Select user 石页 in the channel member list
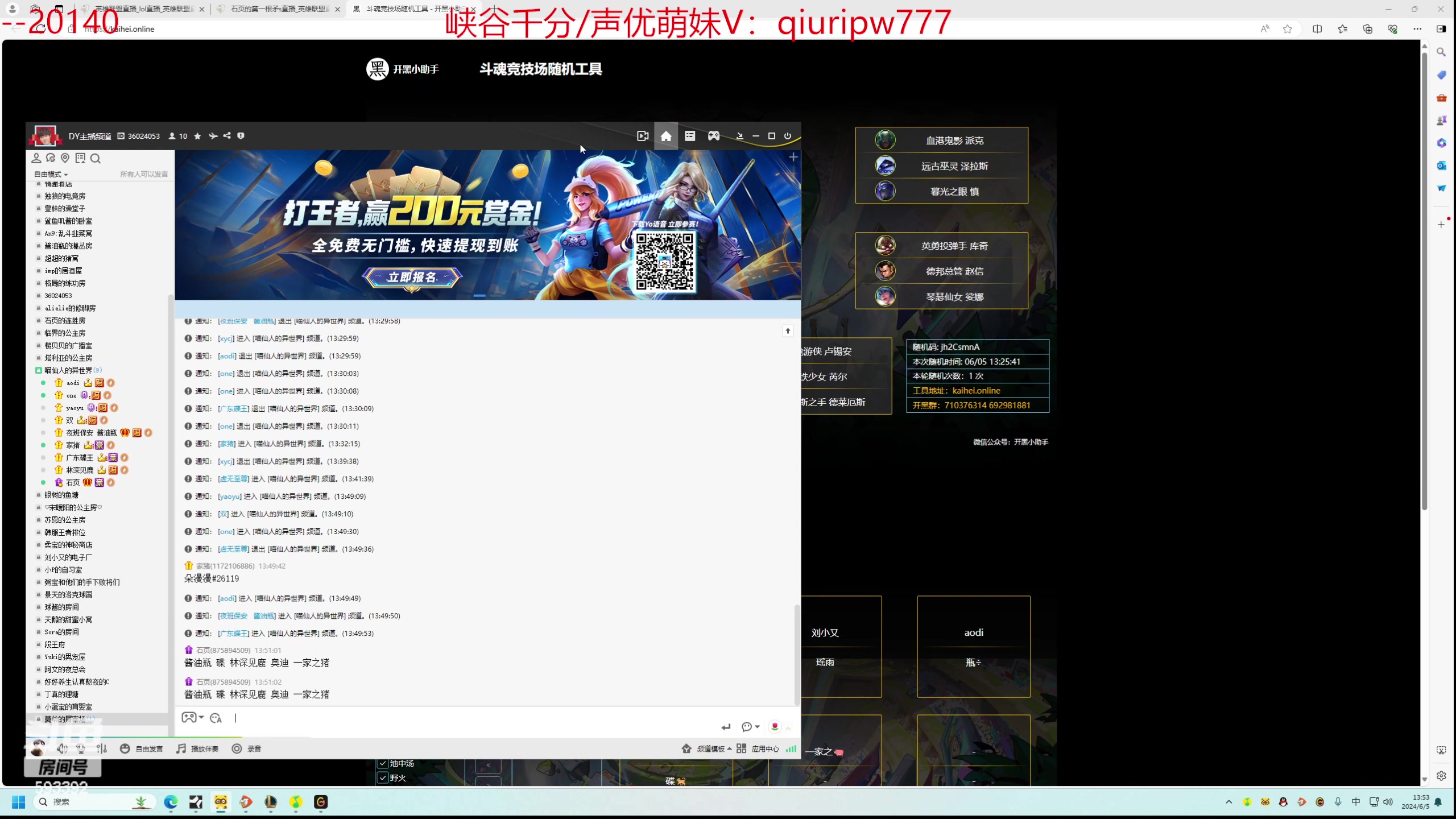Viewport: 1456px width, 819px height. pos(73,482)
